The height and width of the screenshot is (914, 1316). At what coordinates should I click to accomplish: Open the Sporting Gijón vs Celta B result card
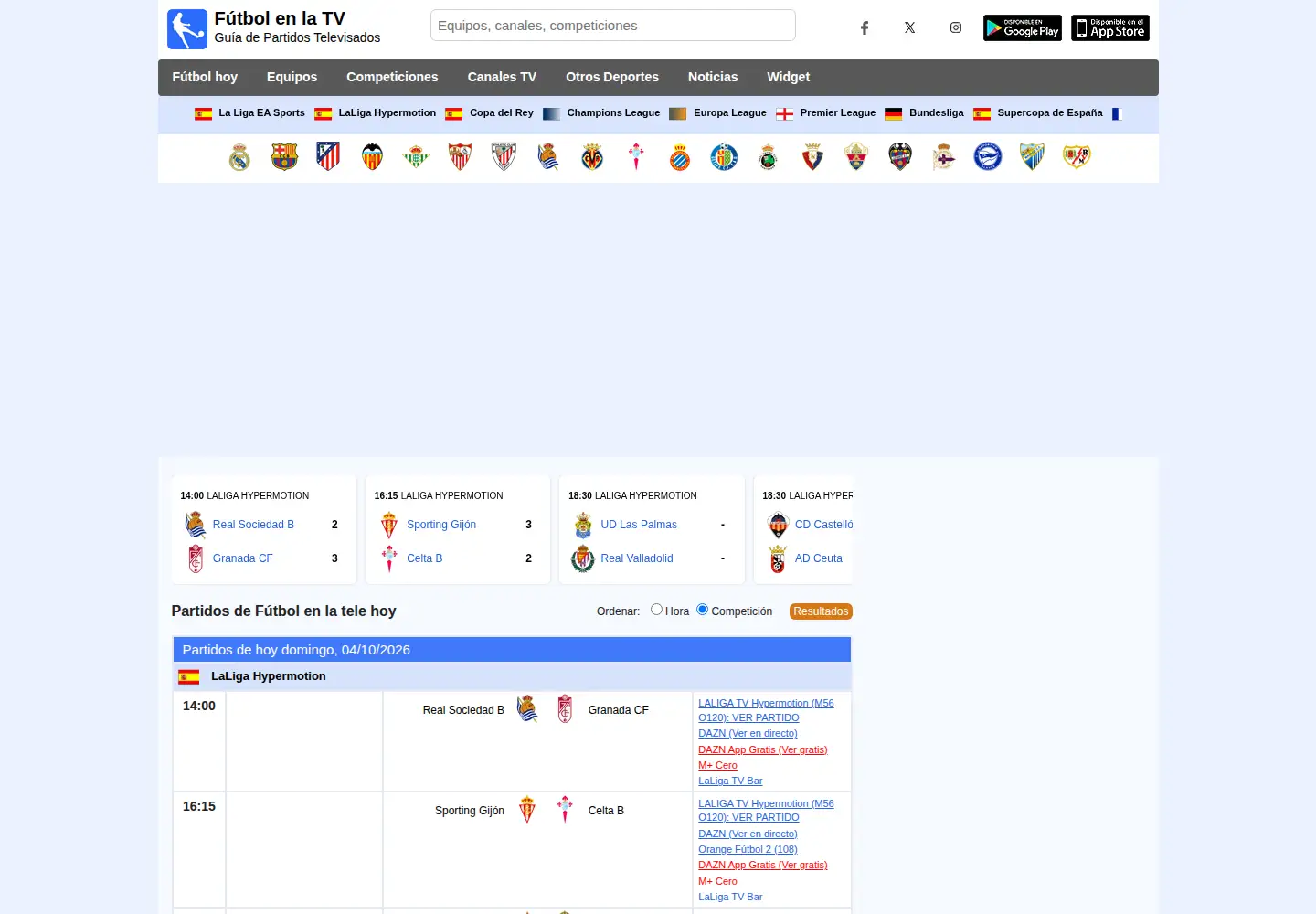click(458, 529)
